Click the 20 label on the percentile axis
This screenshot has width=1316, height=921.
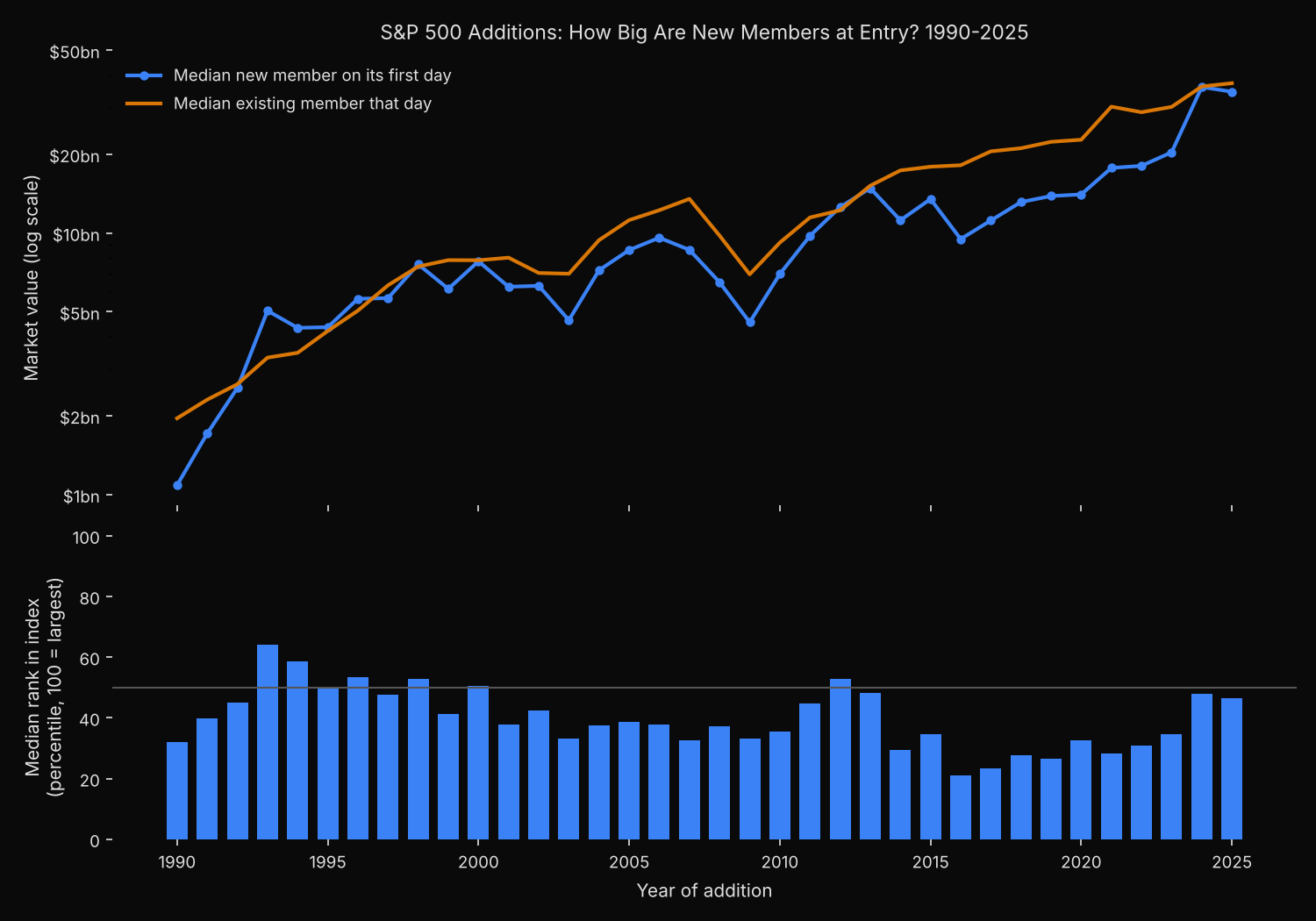(90, 780)
